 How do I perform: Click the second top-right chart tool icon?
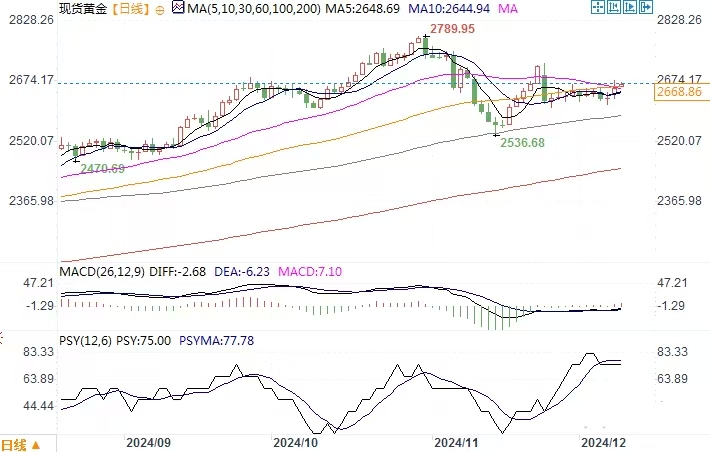tap(614, 7)
